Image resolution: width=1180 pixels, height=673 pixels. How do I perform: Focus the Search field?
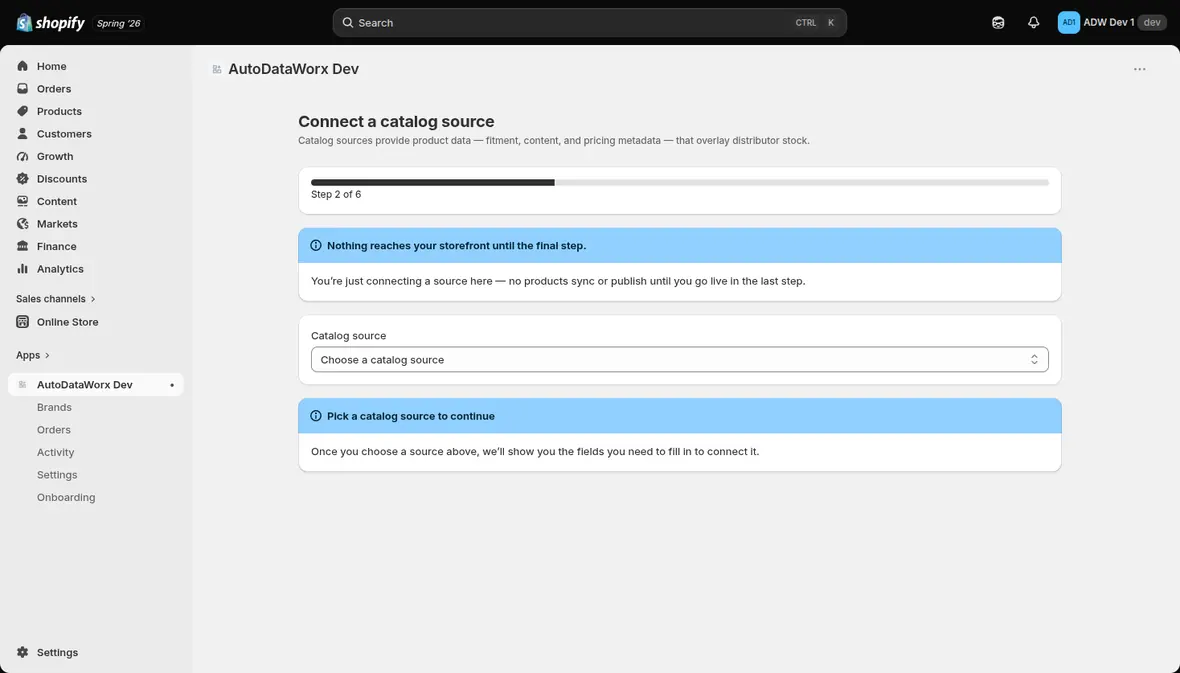[589, 23]
